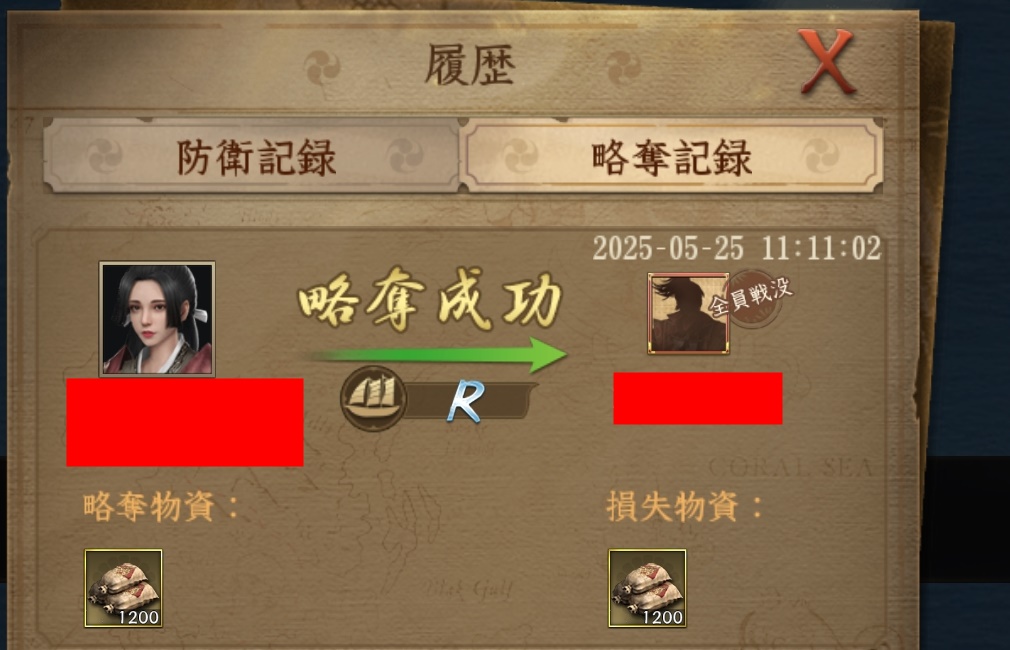The width and height of the screenshot is (1010, 650).
Task: Click the 全員戦没 stamp badge
Action: 752,298
